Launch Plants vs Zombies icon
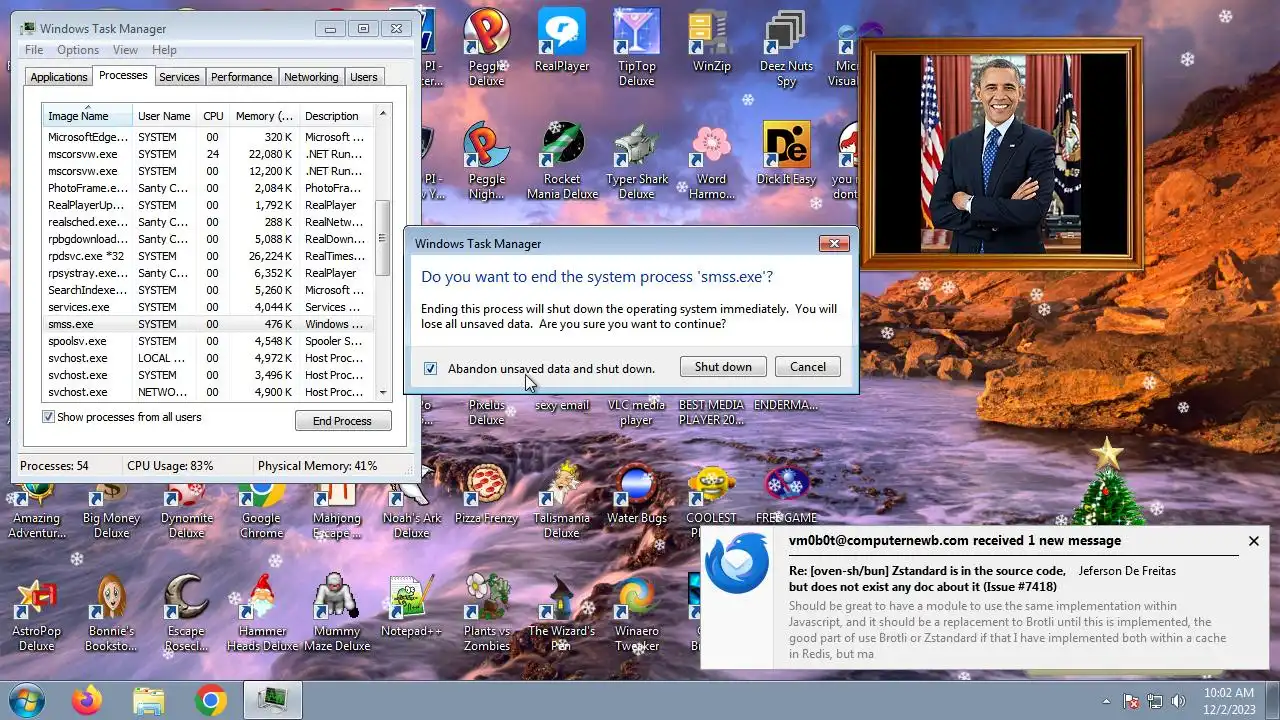The image size is (1280, 720). (x=486, y=615)
